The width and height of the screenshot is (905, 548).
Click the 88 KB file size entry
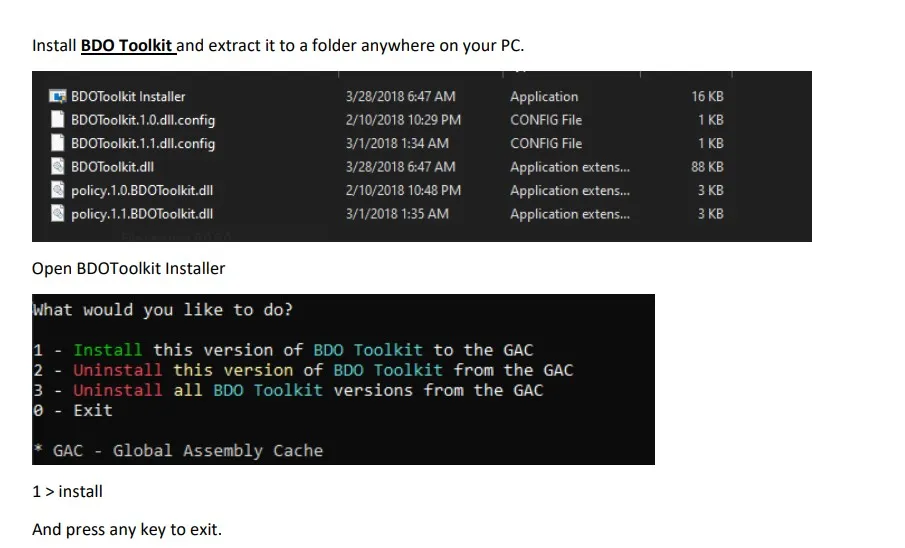[x=707, y=167]
